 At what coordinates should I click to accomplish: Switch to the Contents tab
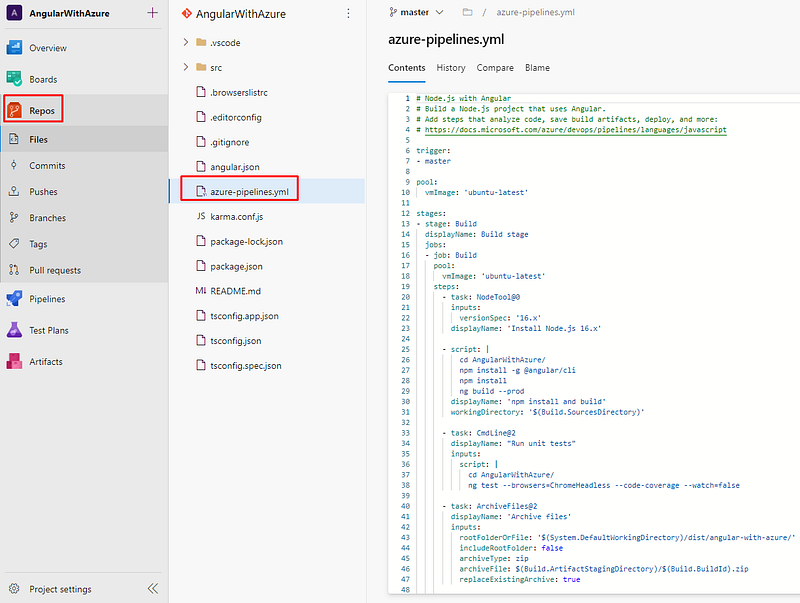click(x=407, y=68)
